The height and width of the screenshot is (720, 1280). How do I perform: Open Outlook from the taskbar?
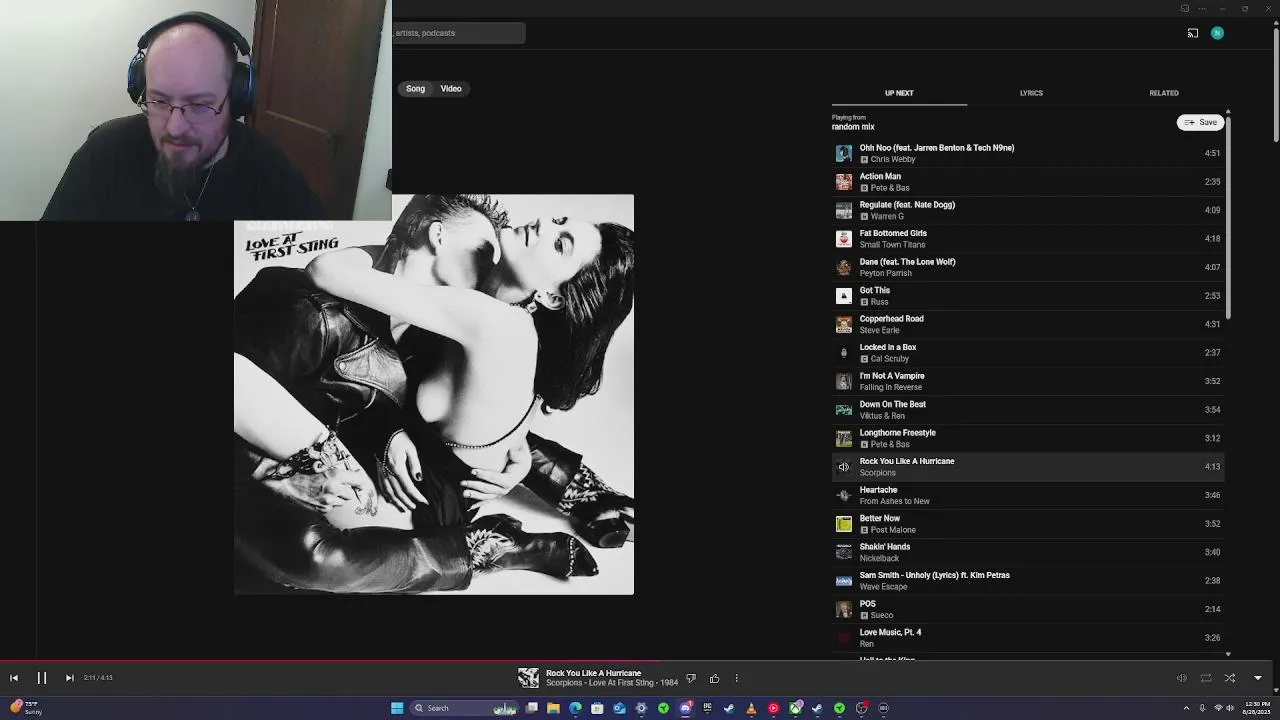click(x=619, y=708)
